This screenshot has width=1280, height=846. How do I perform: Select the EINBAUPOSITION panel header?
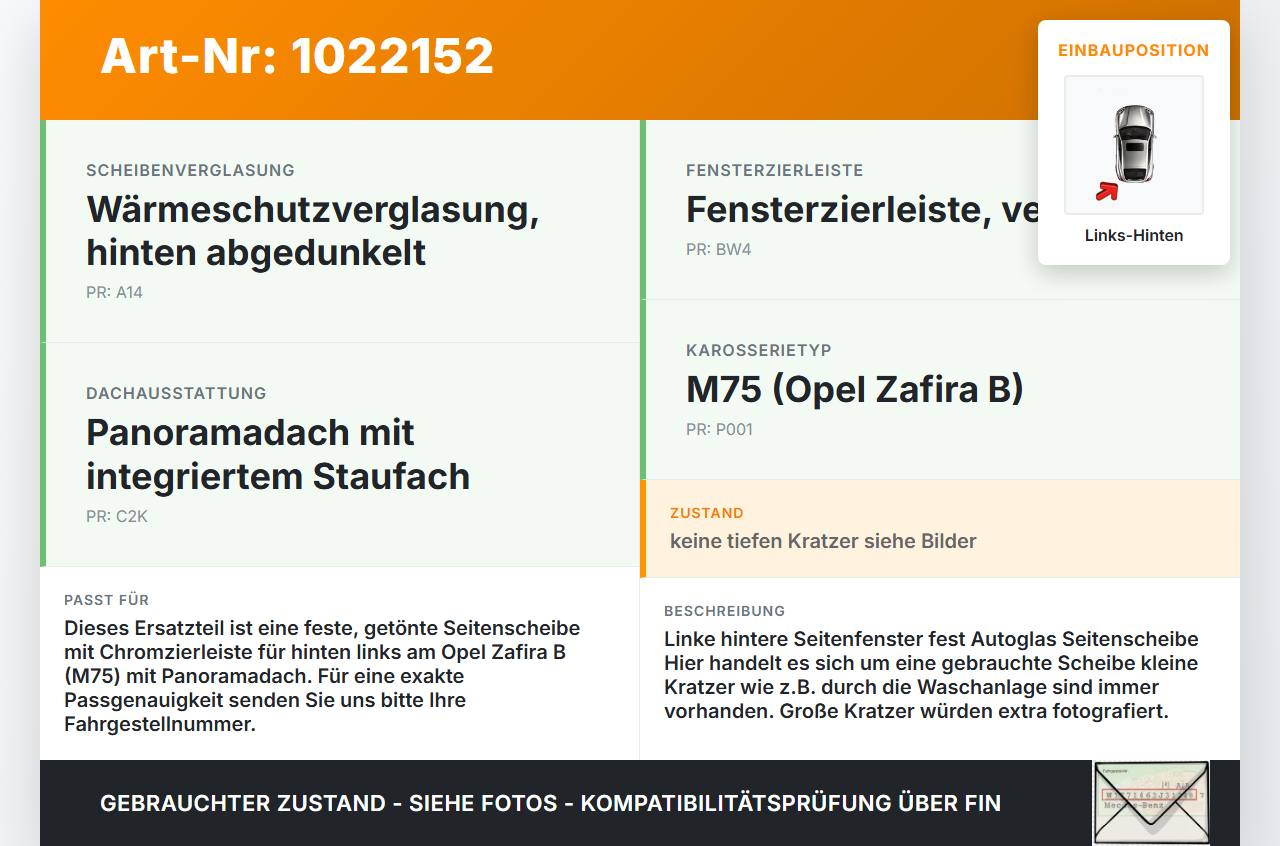(x=1133, y=50)
